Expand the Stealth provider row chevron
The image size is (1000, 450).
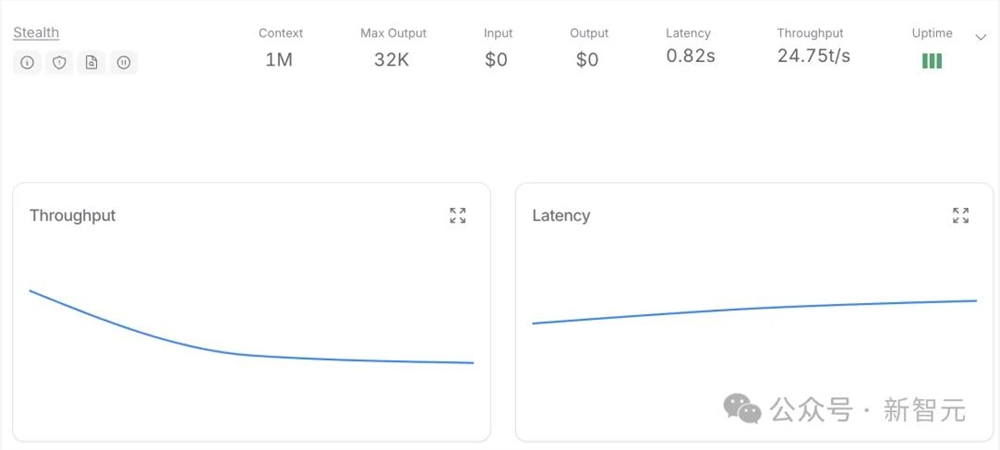coord(981,37)
